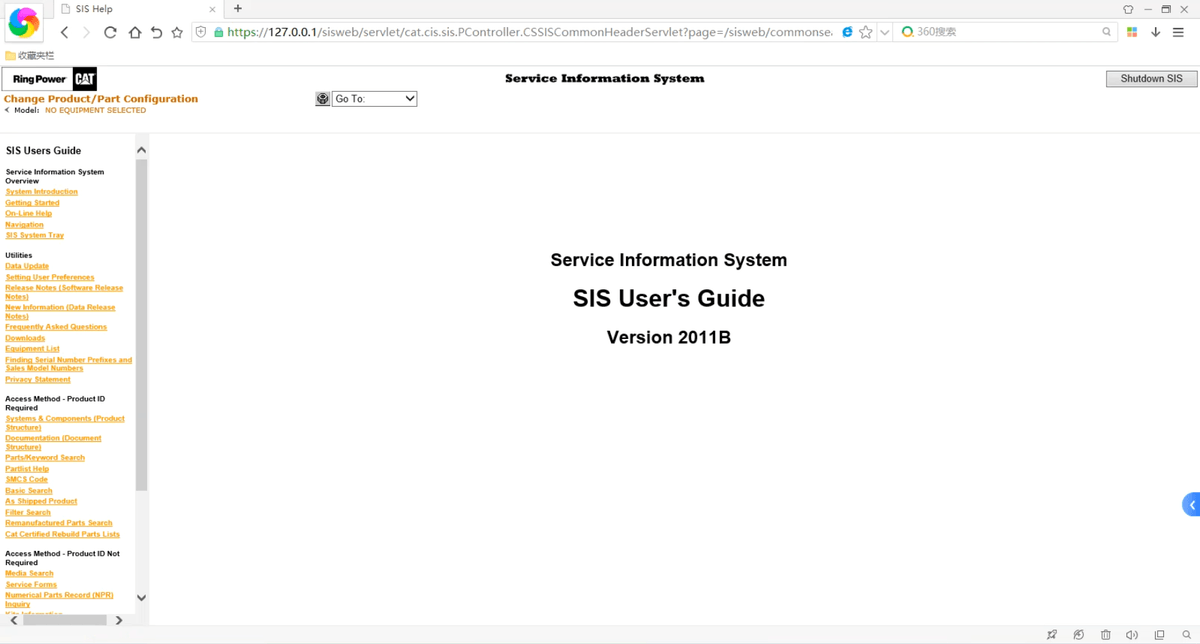
Task: Mute sound using the speaker icon
Action: pyautogui.click(x=1132, y=635)
